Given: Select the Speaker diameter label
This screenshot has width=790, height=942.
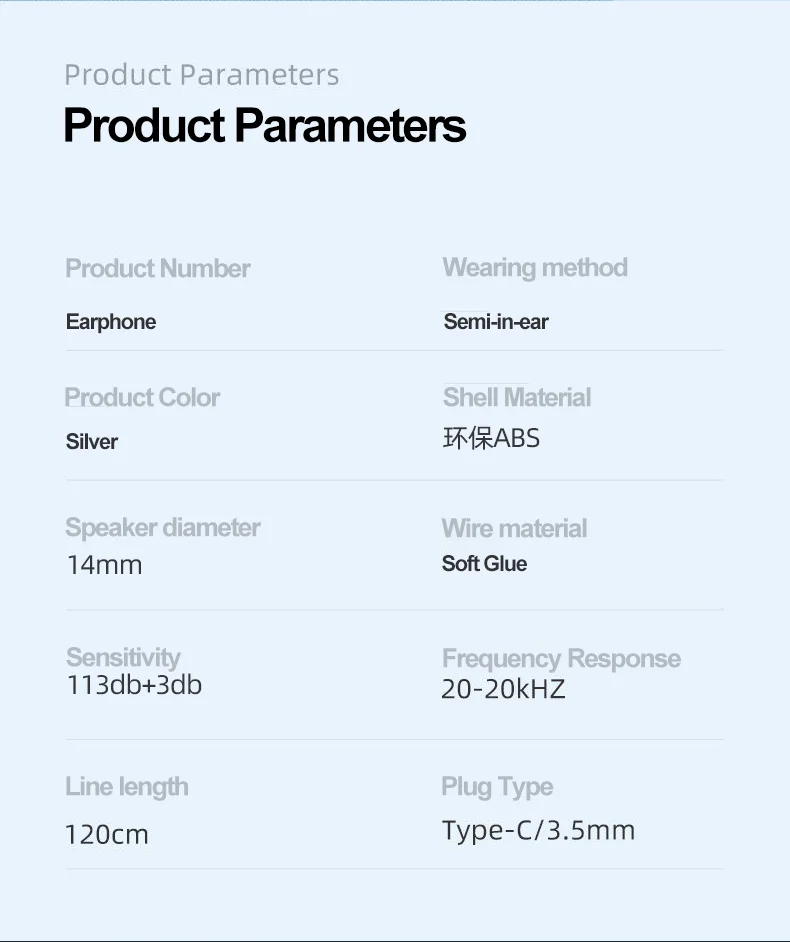Looking at the screenshot, I should pyautogui.click(x=163, y=527).
